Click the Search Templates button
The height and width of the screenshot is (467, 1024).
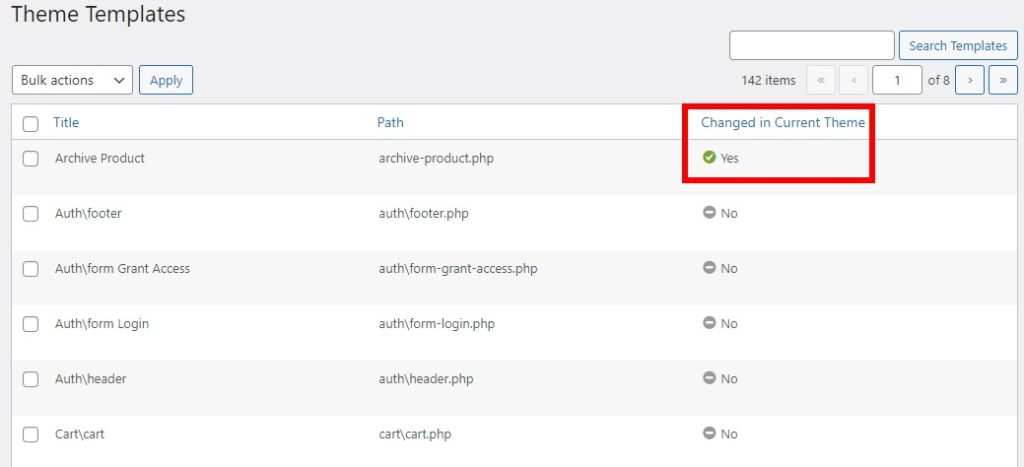958,46
